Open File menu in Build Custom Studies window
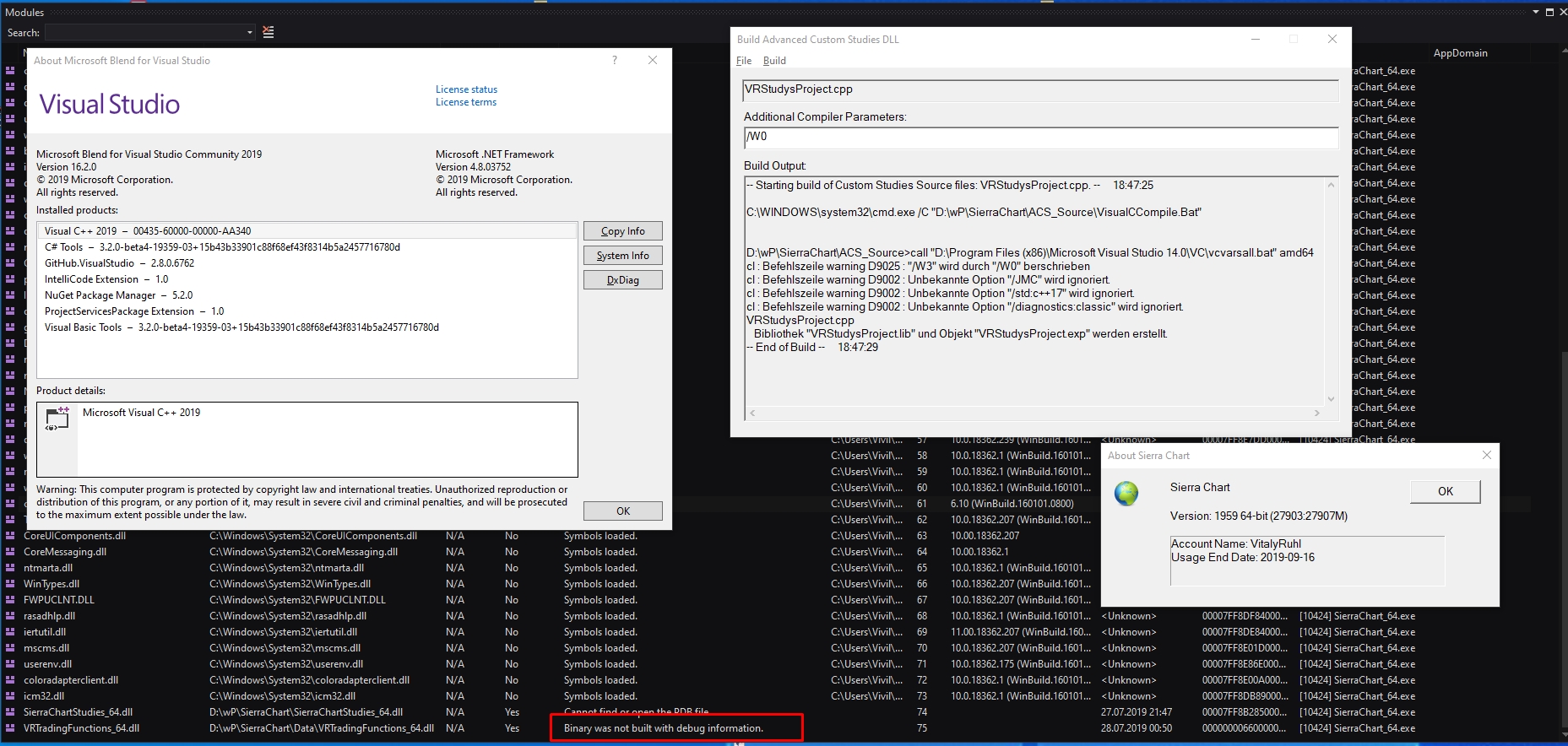Screen dimensions: 1568x746 744,61
